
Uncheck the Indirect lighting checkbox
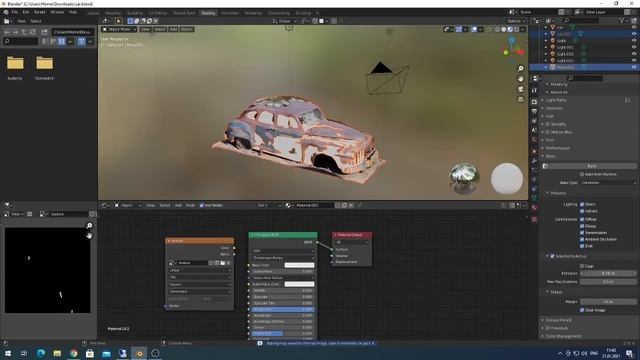(x=582, y=211)
